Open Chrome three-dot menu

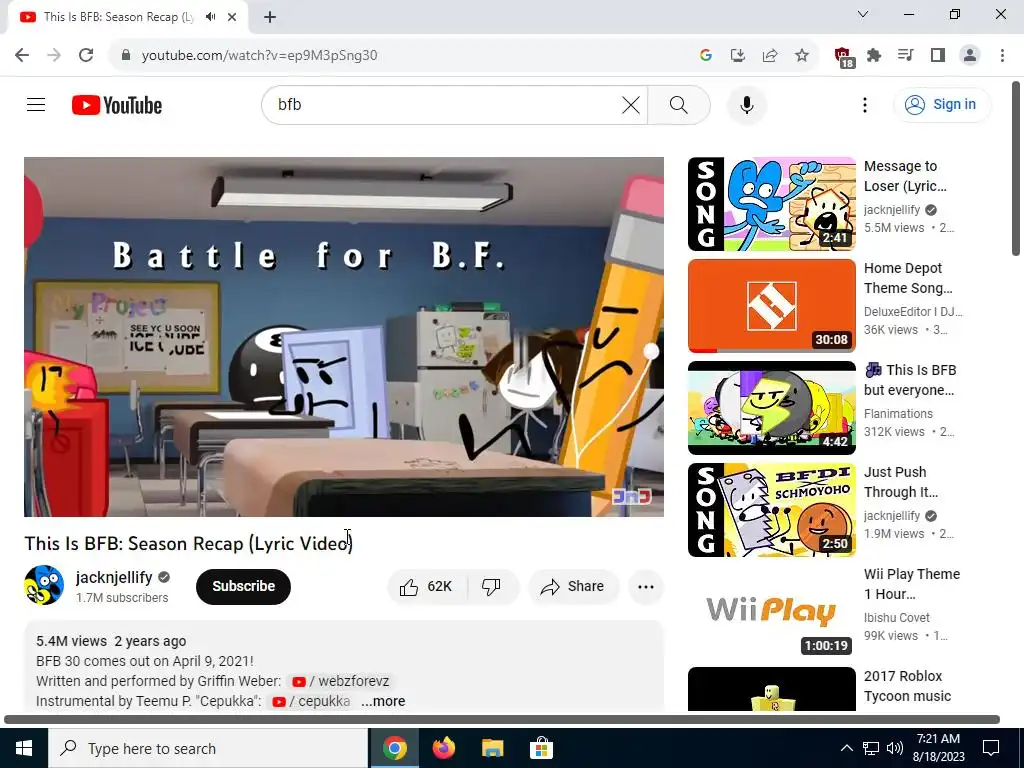[1002, 55]
